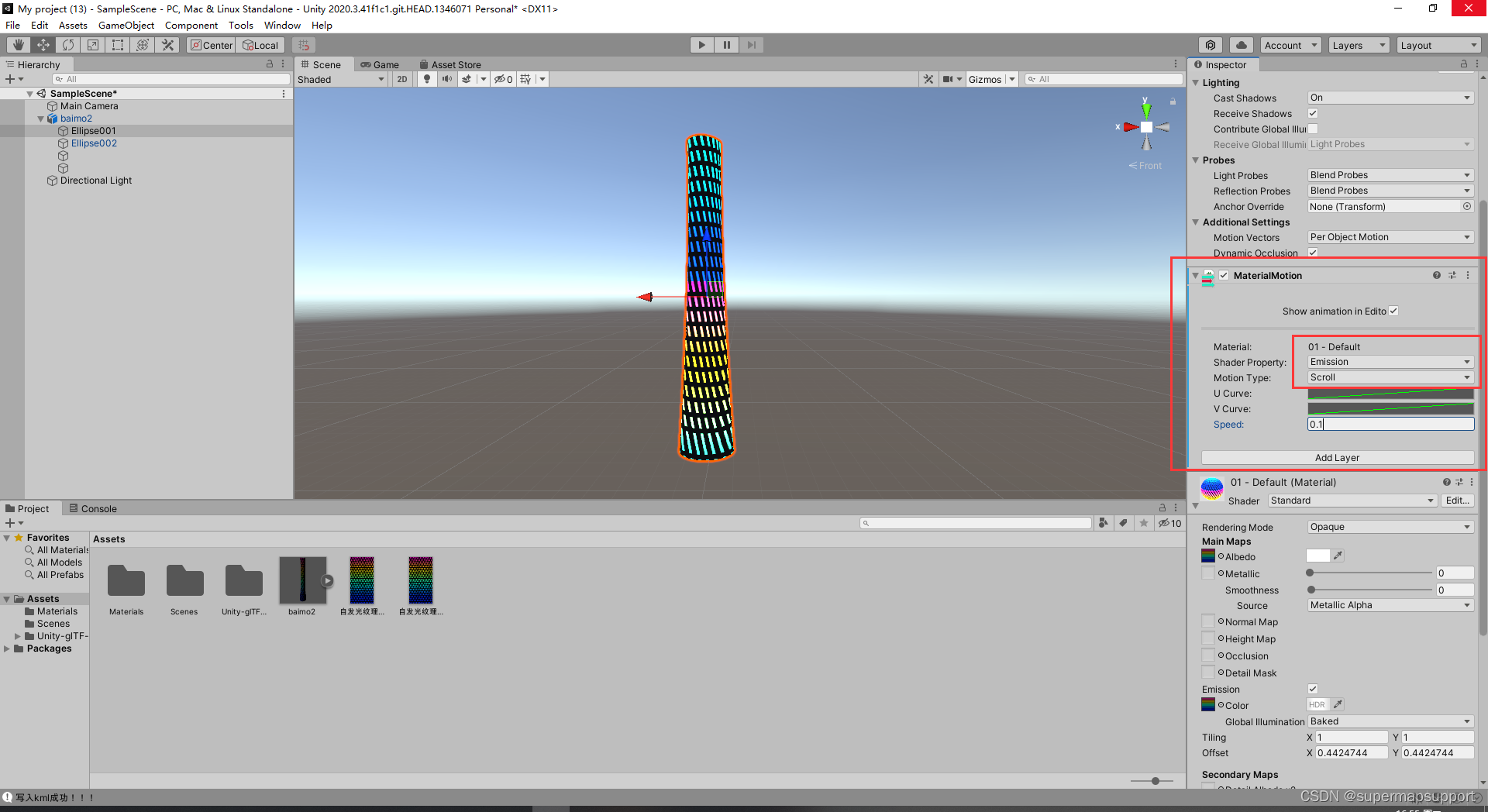Toggle 2D view mode

point(401,79)
